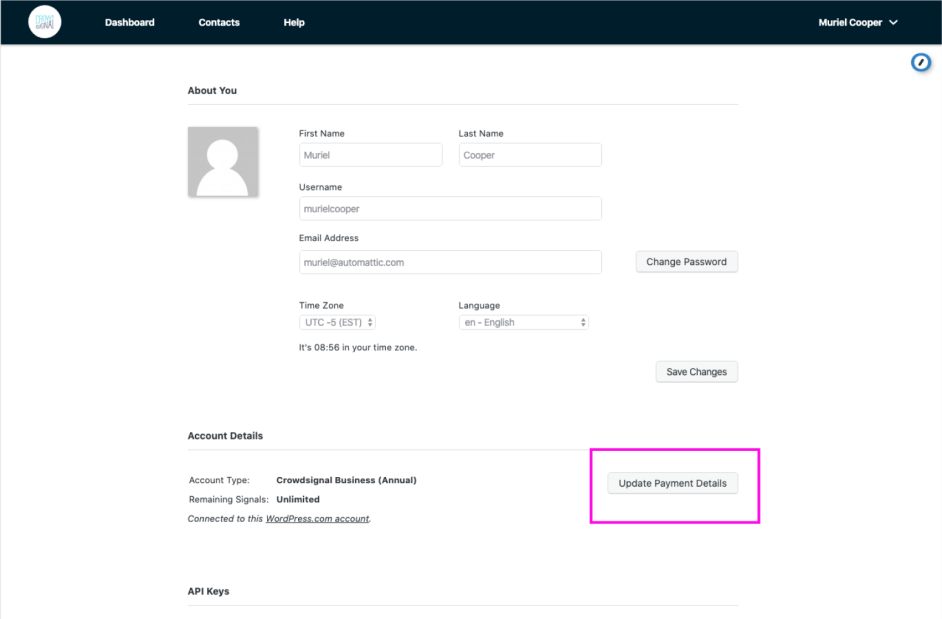Click the profile avatar placeholder image
The width and height of the screenshot is (942, 619).
point(223,161)
